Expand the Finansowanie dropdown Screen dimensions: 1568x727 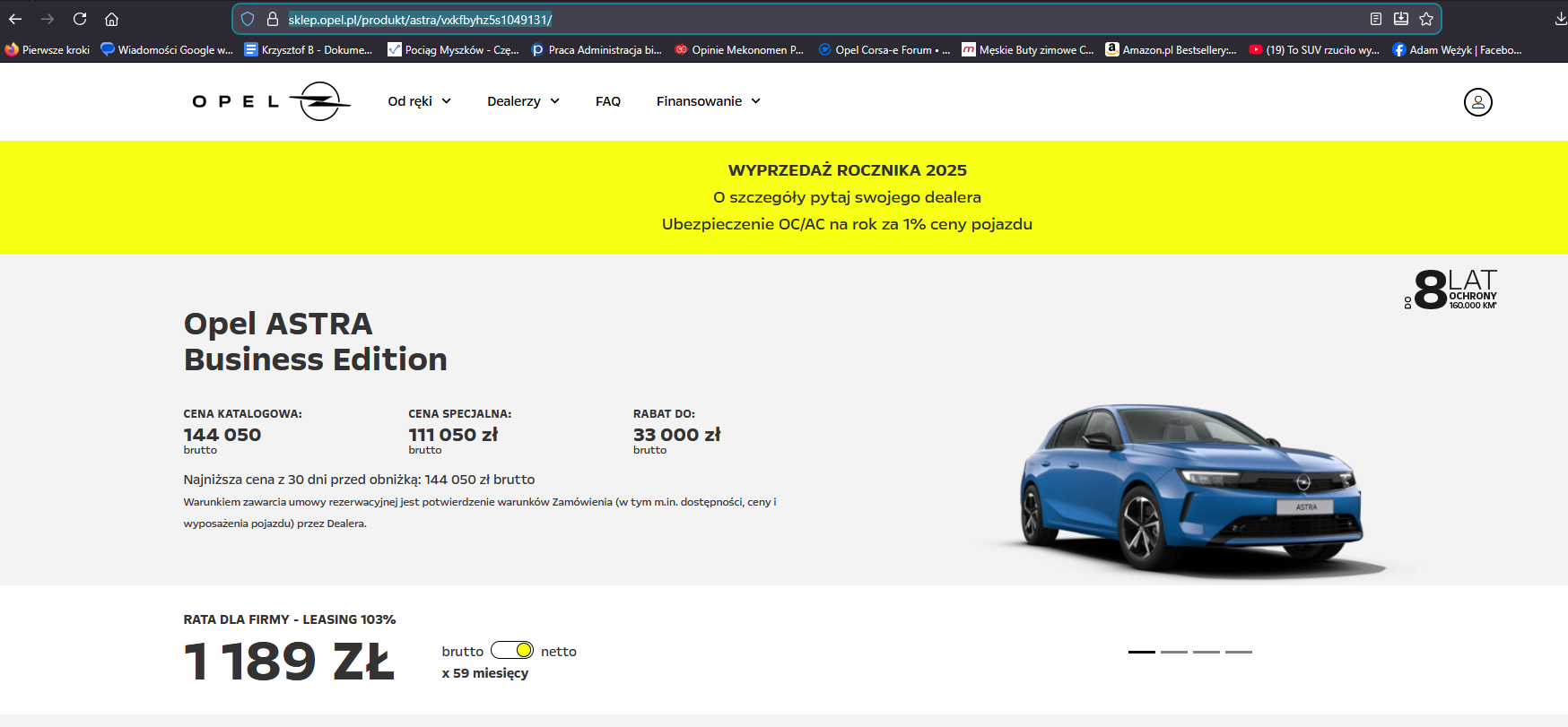709,101
